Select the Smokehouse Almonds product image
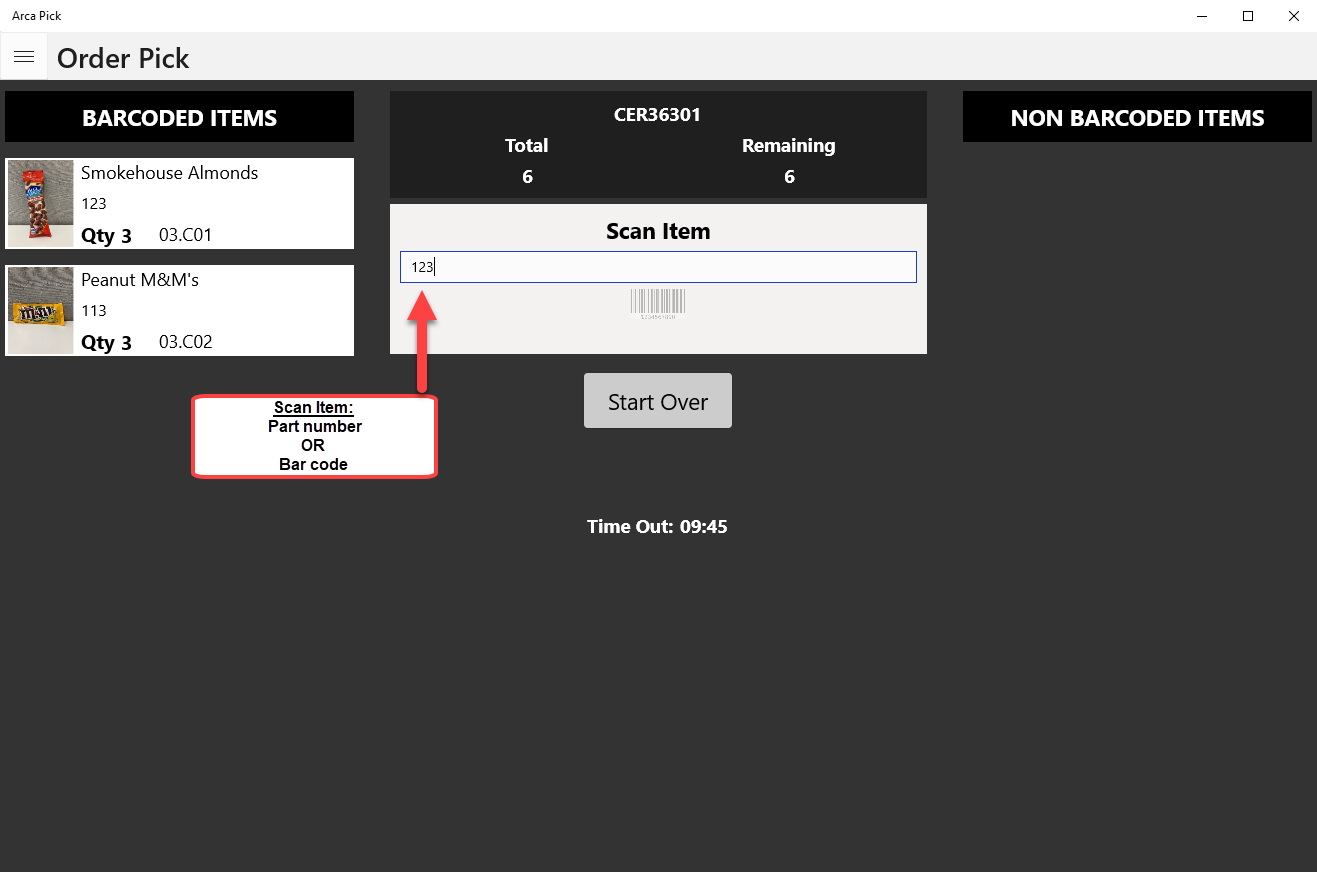This screenshot has width=1317, height=873. [41, 204]
